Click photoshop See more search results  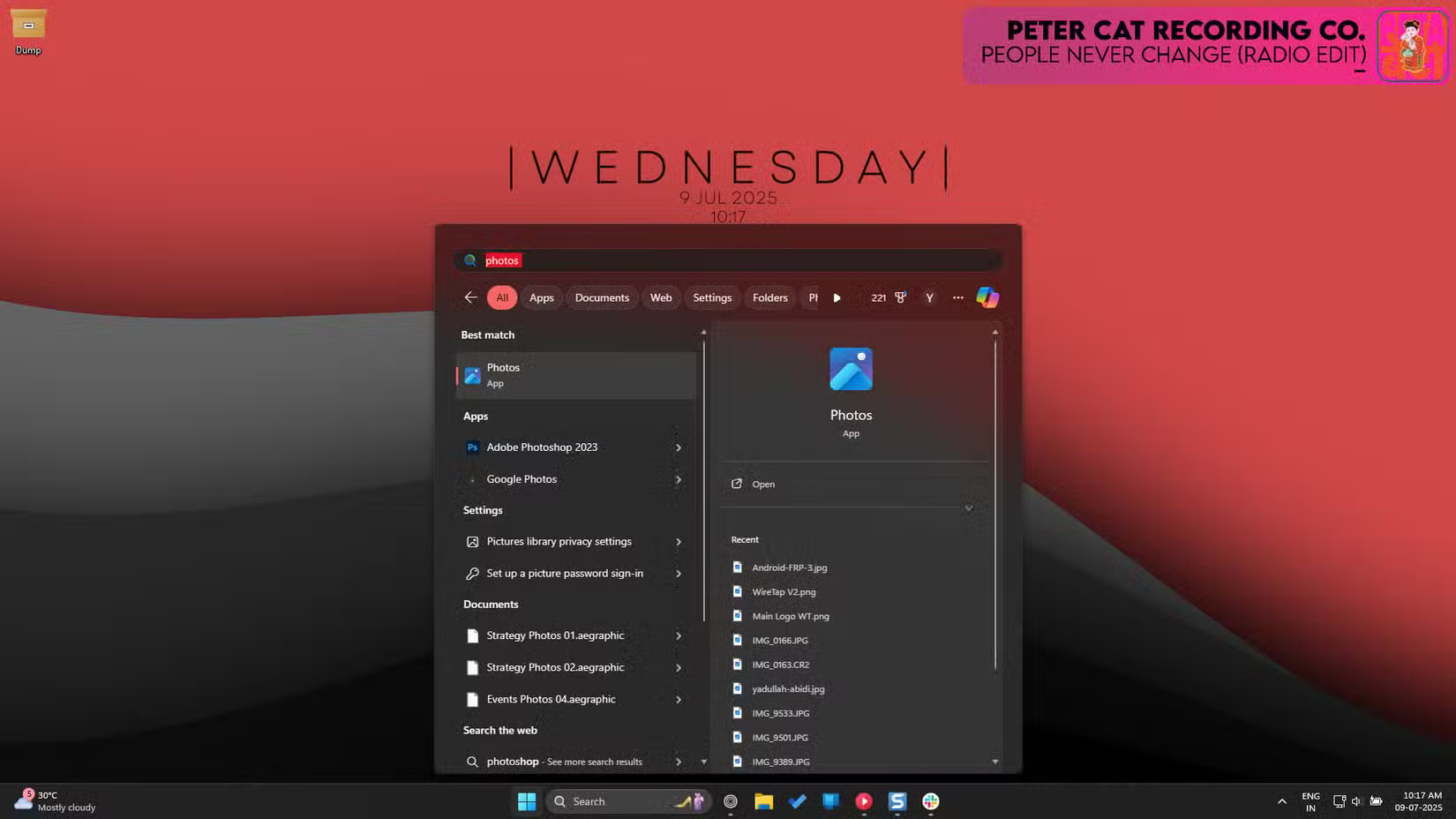click(565, 761)
